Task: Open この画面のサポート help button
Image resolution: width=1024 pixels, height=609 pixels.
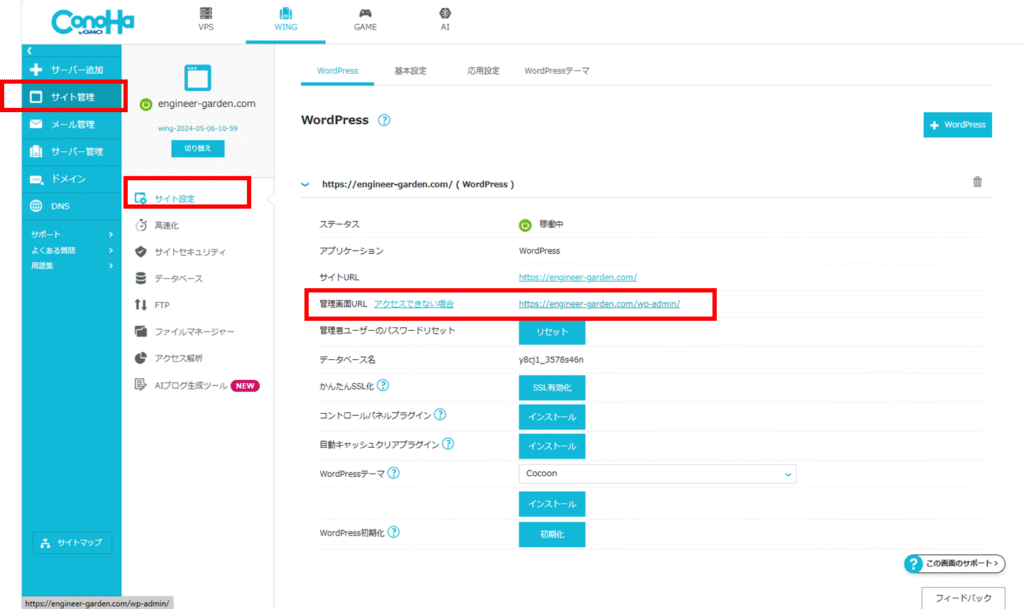Action: click(x=954, y=563)
